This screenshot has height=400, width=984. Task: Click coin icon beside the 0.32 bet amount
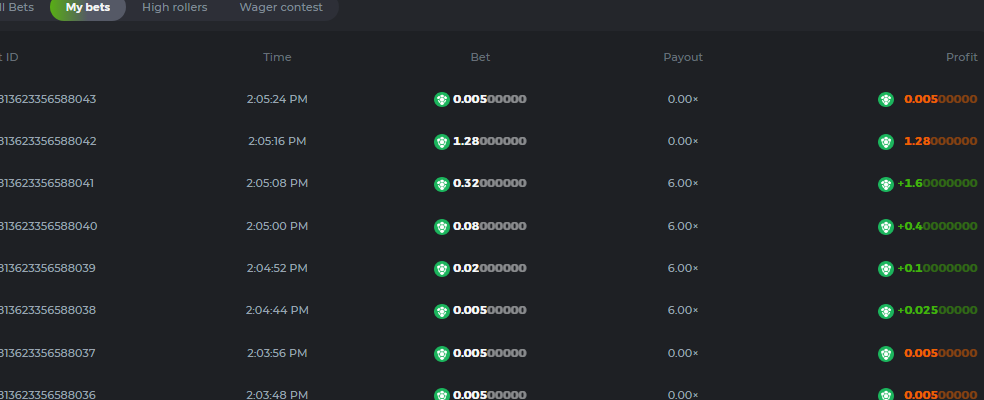point(441,184)
